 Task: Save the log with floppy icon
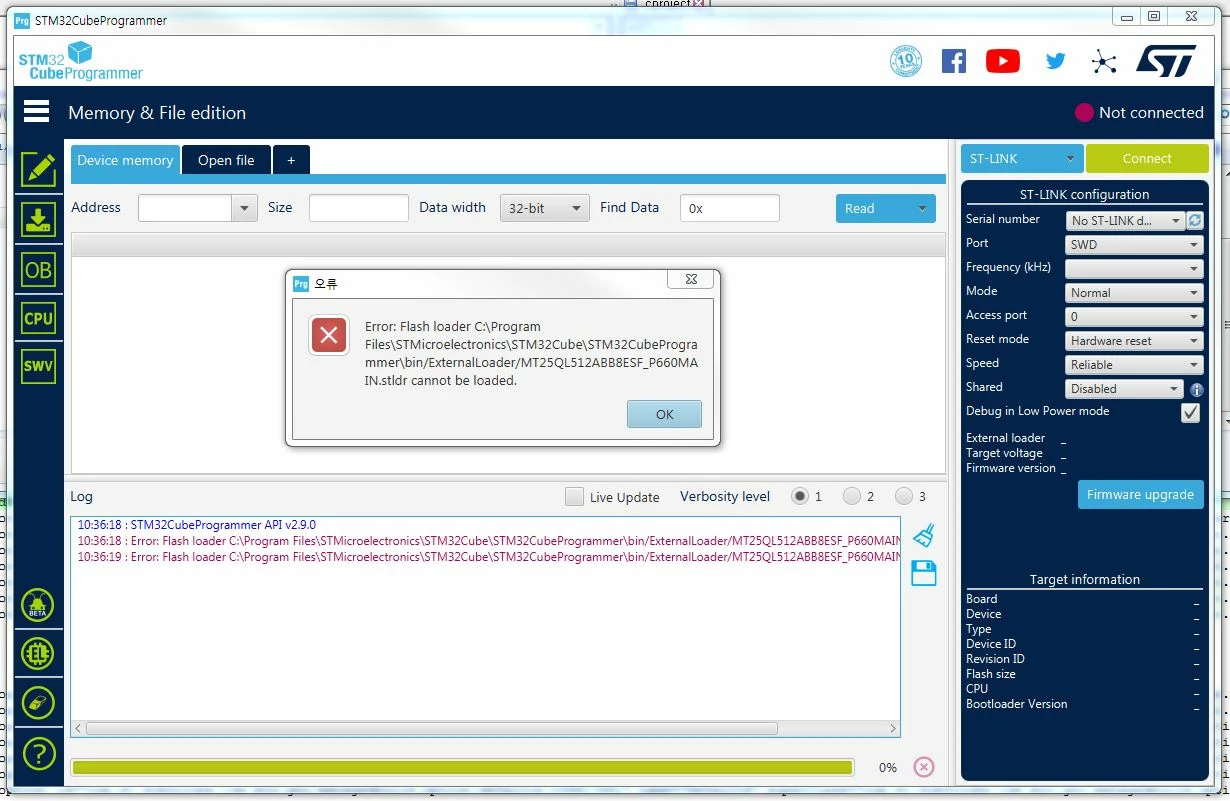(924, 573)
